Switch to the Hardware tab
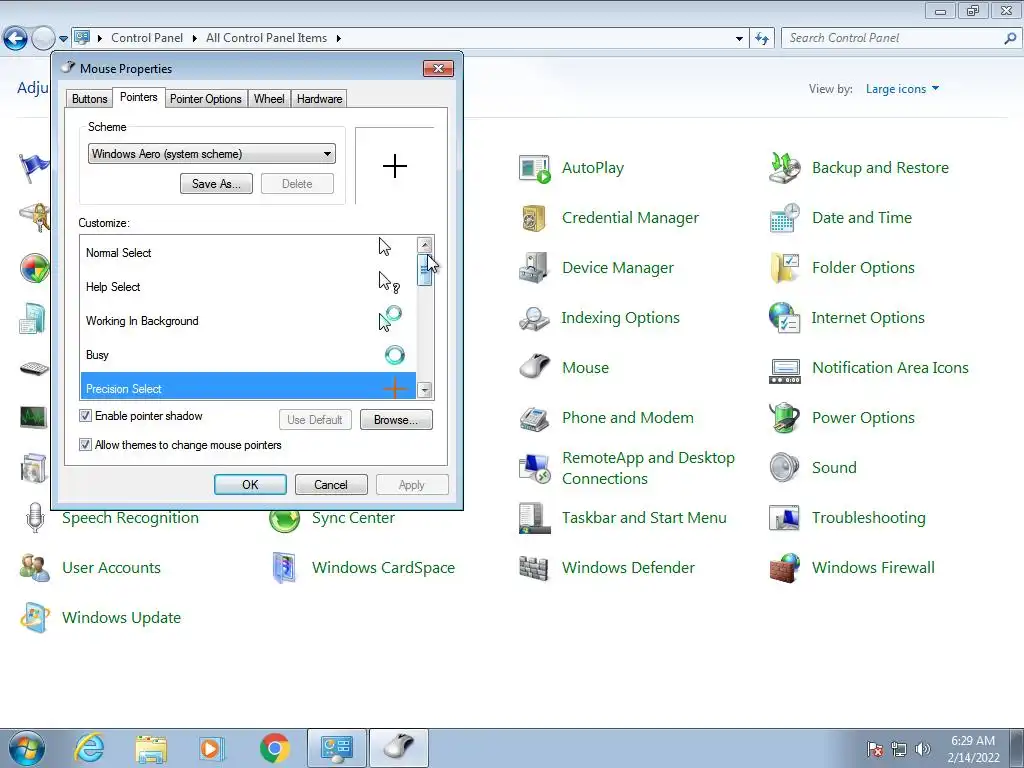The image size is (1024, 768). click(x=319, y=99)
